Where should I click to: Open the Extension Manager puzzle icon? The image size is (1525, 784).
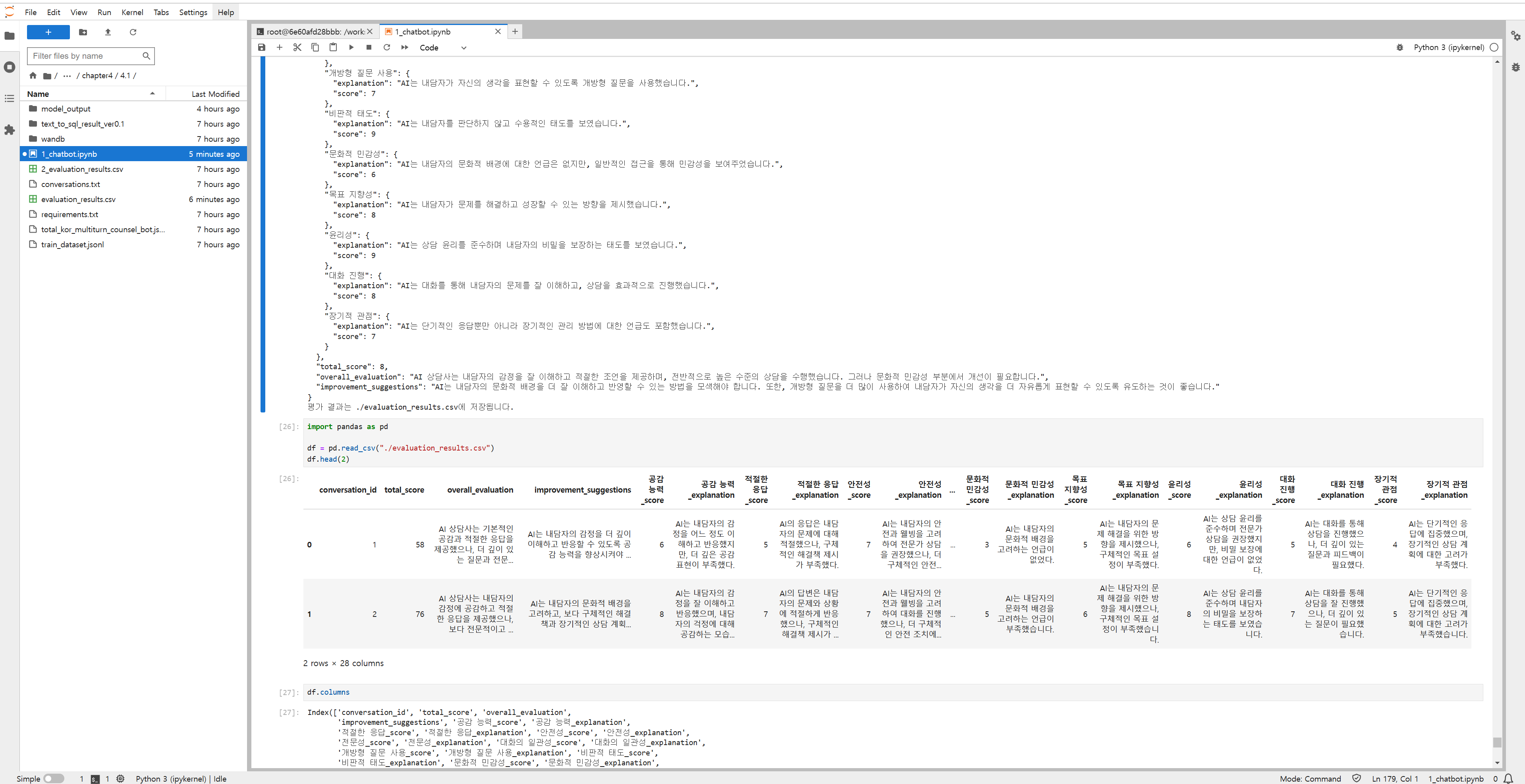point(10,129)
